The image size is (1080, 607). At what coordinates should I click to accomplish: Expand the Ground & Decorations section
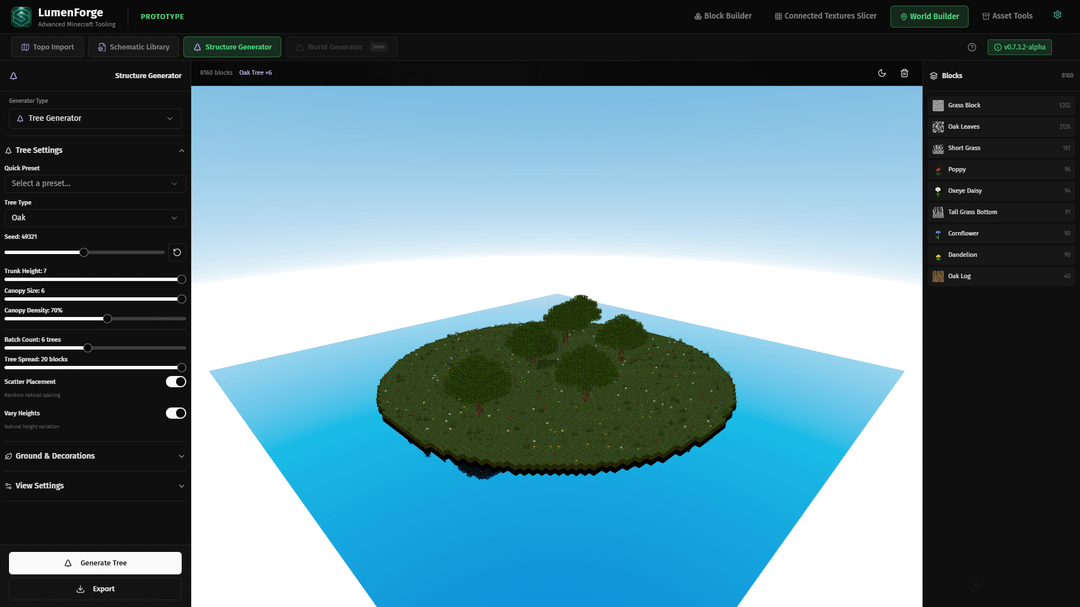[x=95, y=456]
